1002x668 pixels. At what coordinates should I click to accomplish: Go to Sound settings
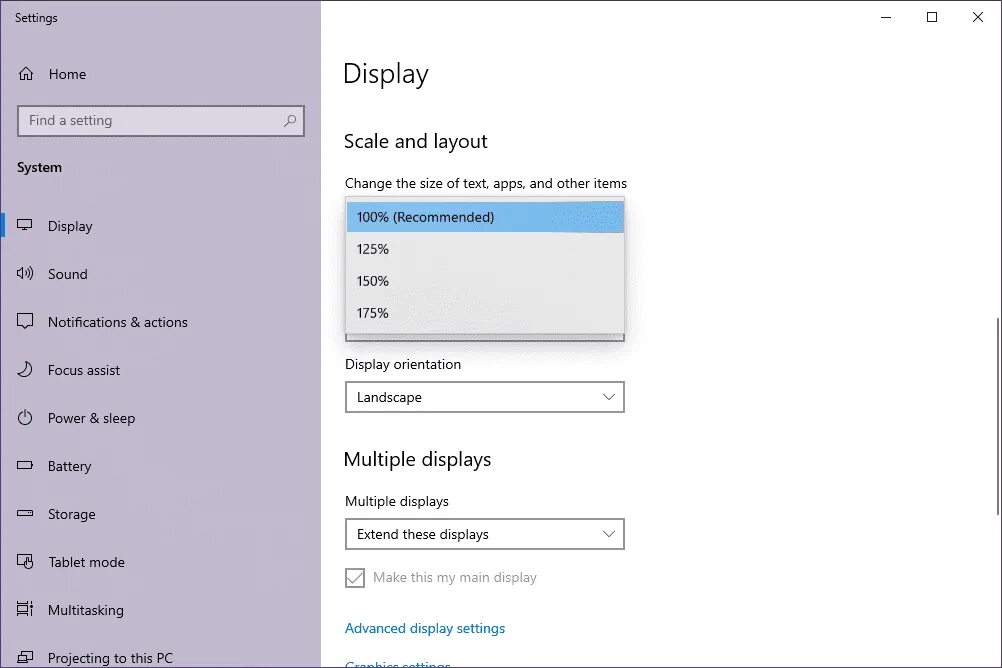68,274
